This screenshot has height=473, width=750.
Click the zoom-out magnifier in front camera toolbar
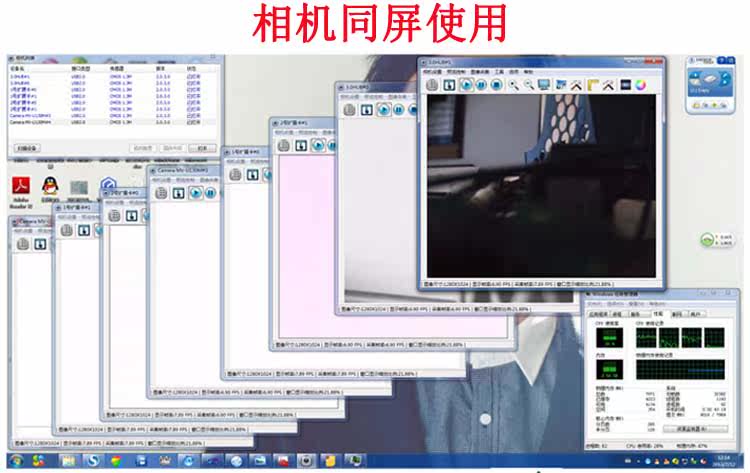pos(529,85)
